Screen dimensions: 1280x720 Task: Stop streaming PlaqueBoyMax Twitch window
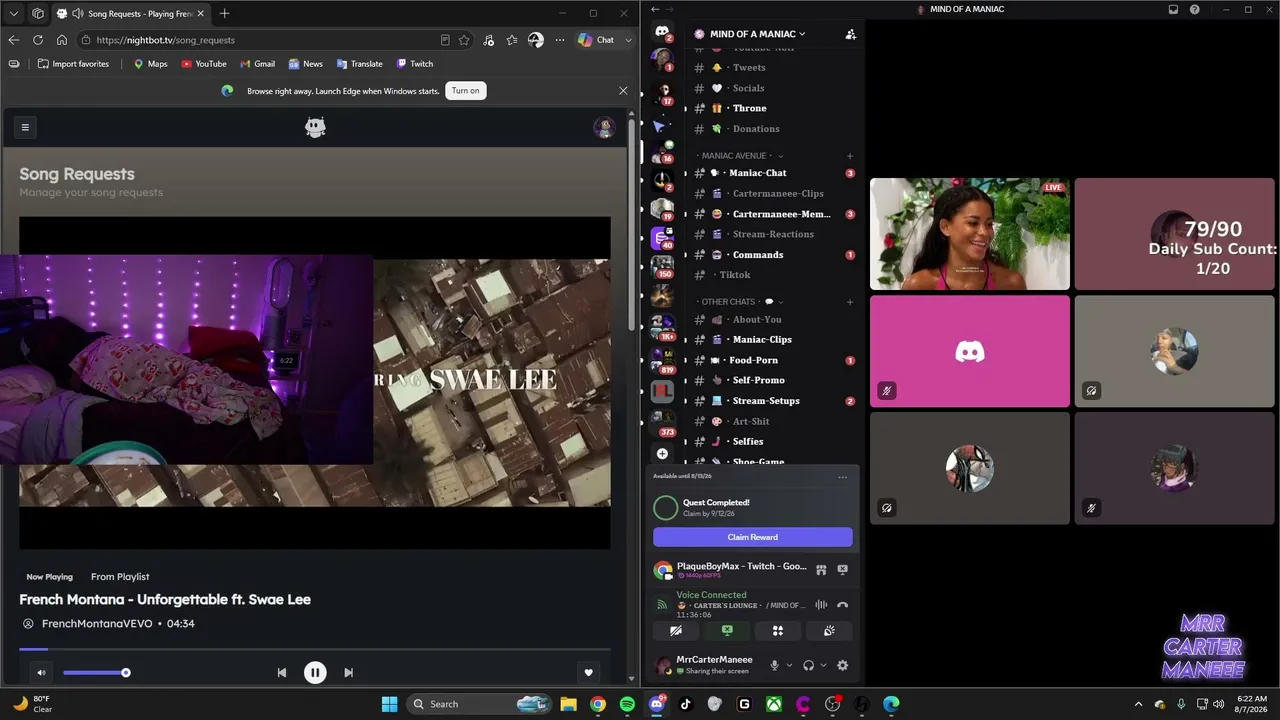coord(842,569)
